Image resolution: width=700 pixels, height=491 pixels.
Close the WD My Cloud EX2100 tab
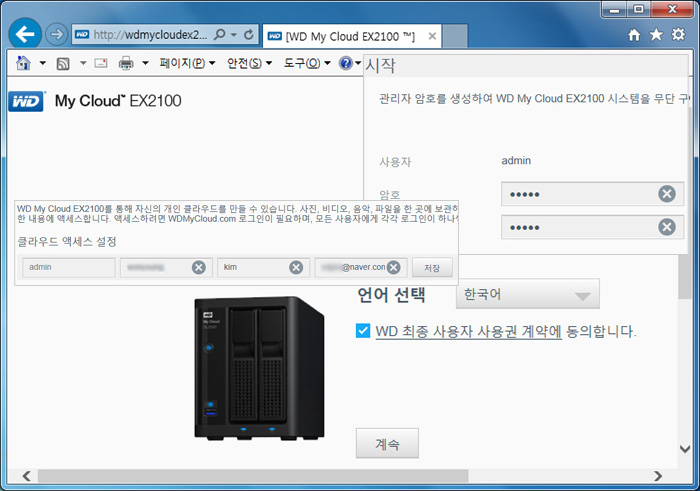(x=432, y=36)
